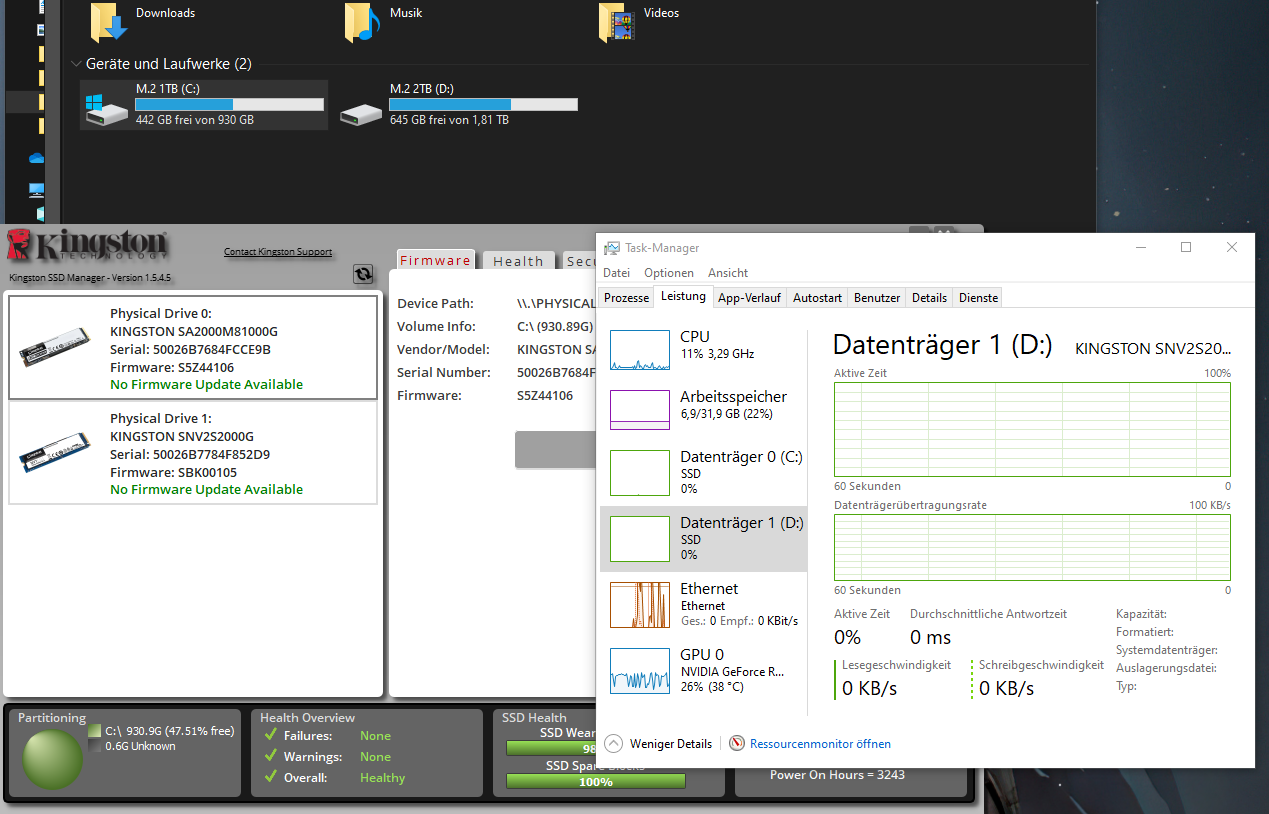The image size is (1269, 814).
Task: Open the Ansicht menu in Task-Manager
Action: (728, 273)
